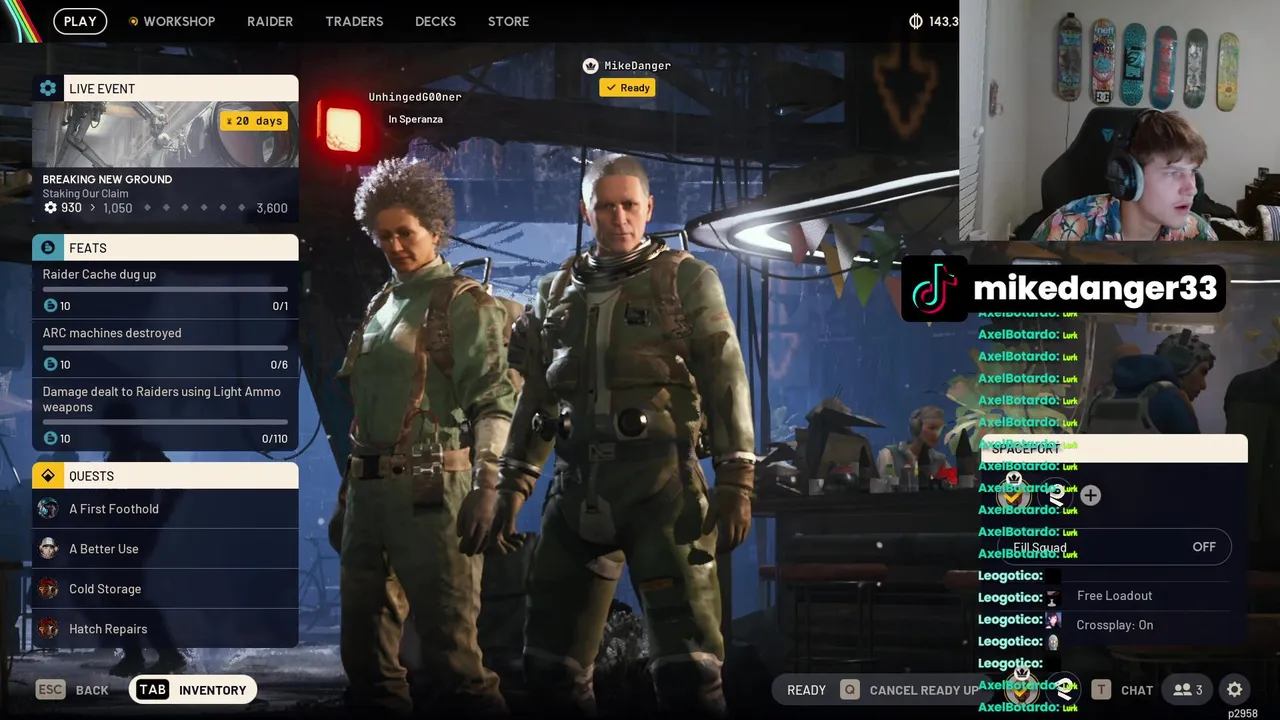Open CHAT from the bottom bar
The height and width of the screenshot is (720, 1280).
[1137, 690]
